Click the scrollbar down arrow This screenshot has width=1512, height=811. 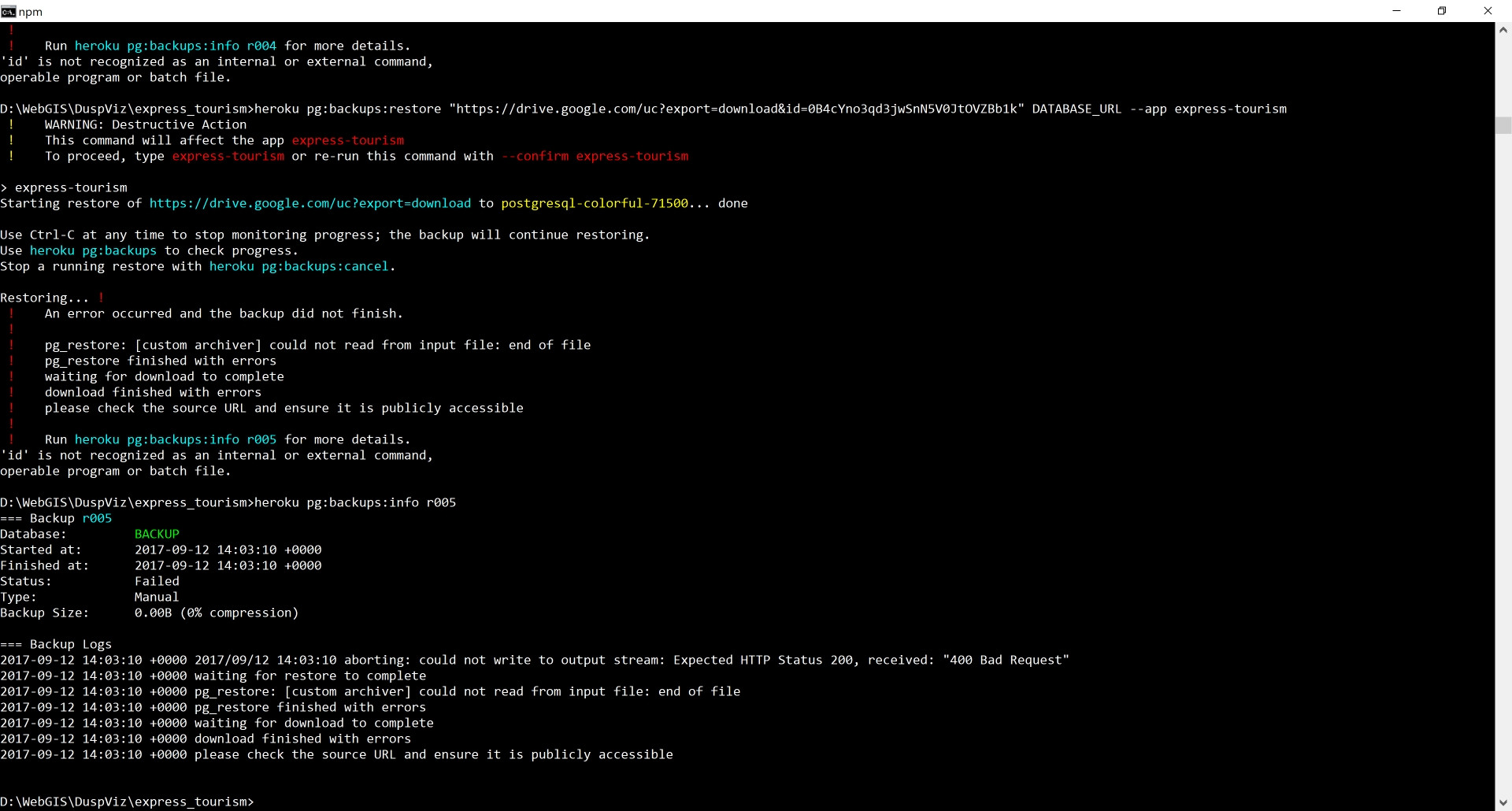1503,803
